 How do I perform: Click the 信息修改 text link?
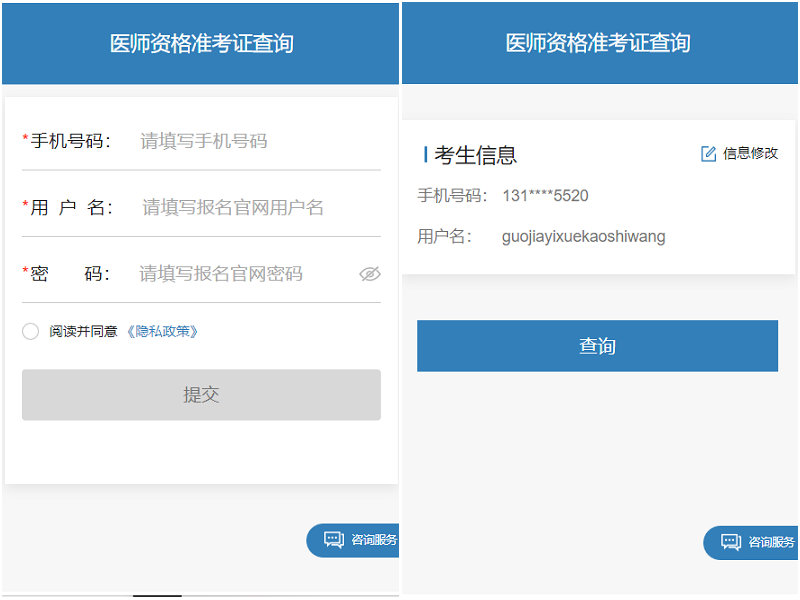click(x=750, y=153)
